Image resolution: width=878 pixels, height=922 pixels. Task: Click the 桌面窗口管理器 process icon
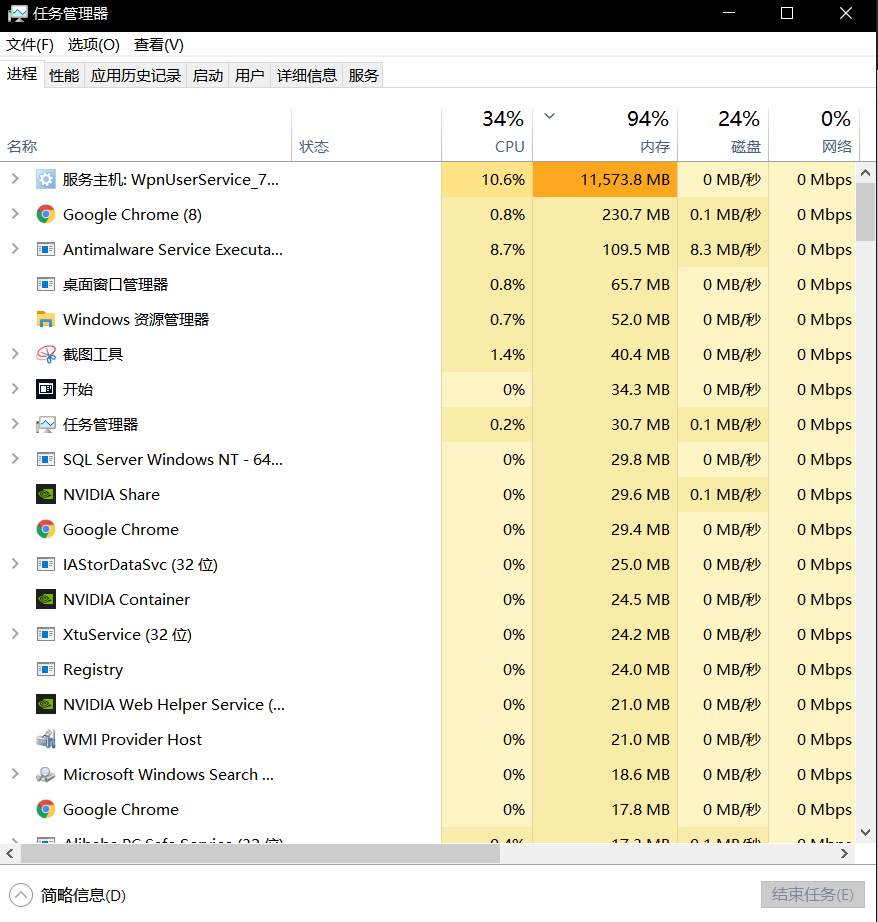tap(46, 285)
